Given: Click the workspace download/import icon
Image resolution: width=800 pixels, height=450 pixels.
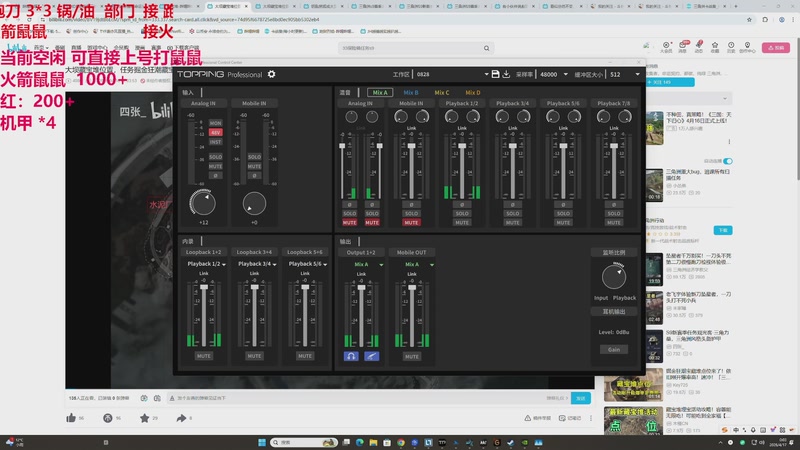Looking at the screenshot, I should (x=506, y=74).
